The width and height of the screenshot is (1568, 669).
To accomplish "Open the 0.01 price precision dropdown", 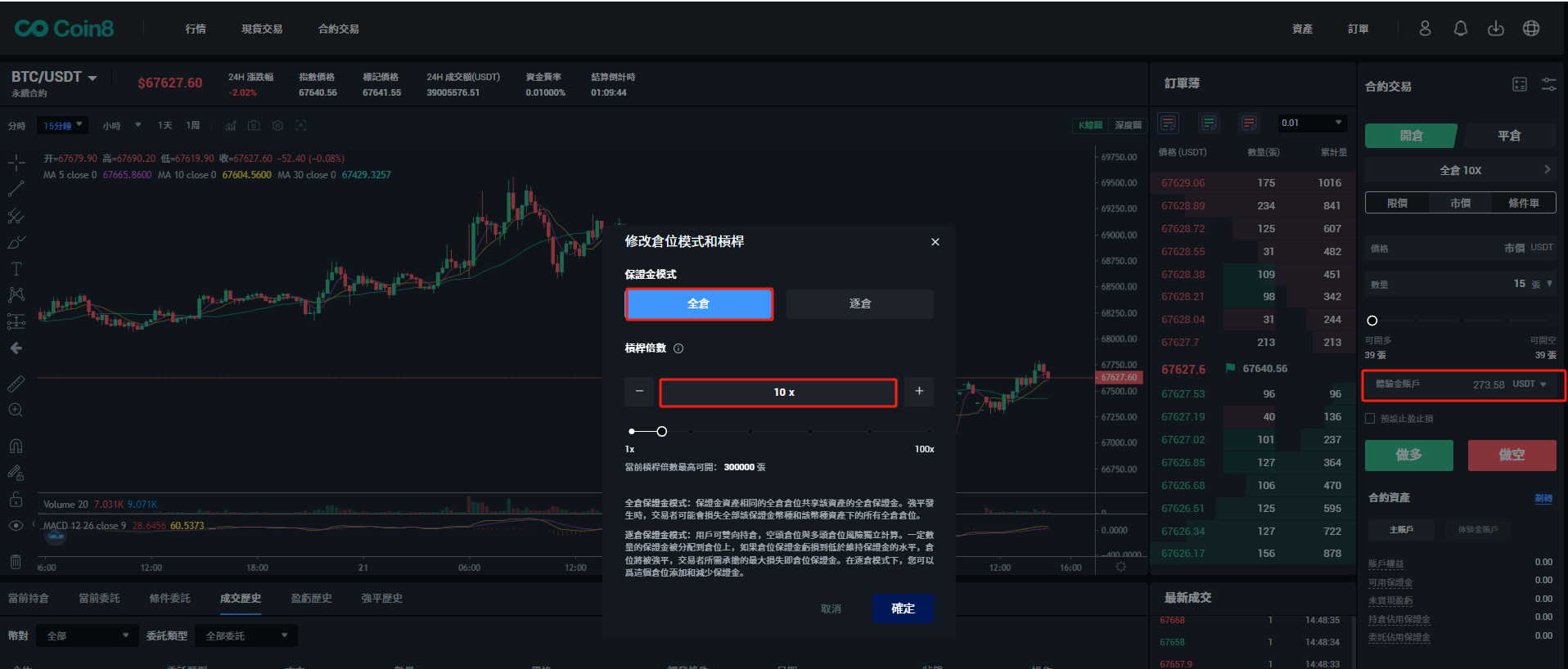I will click(1312, 123).
